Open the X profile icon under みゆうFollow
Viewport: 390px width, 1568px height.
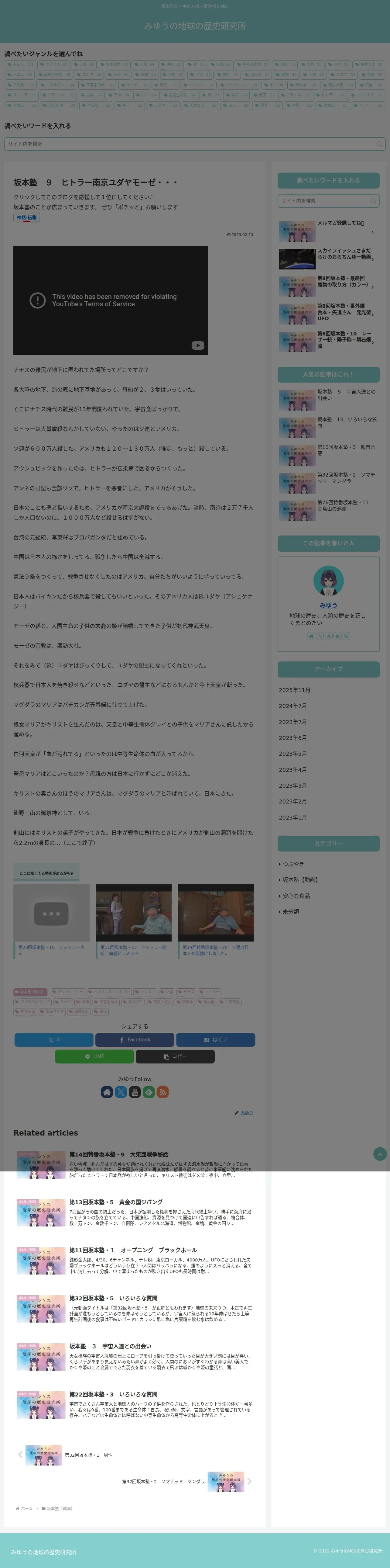point(121,1092)
